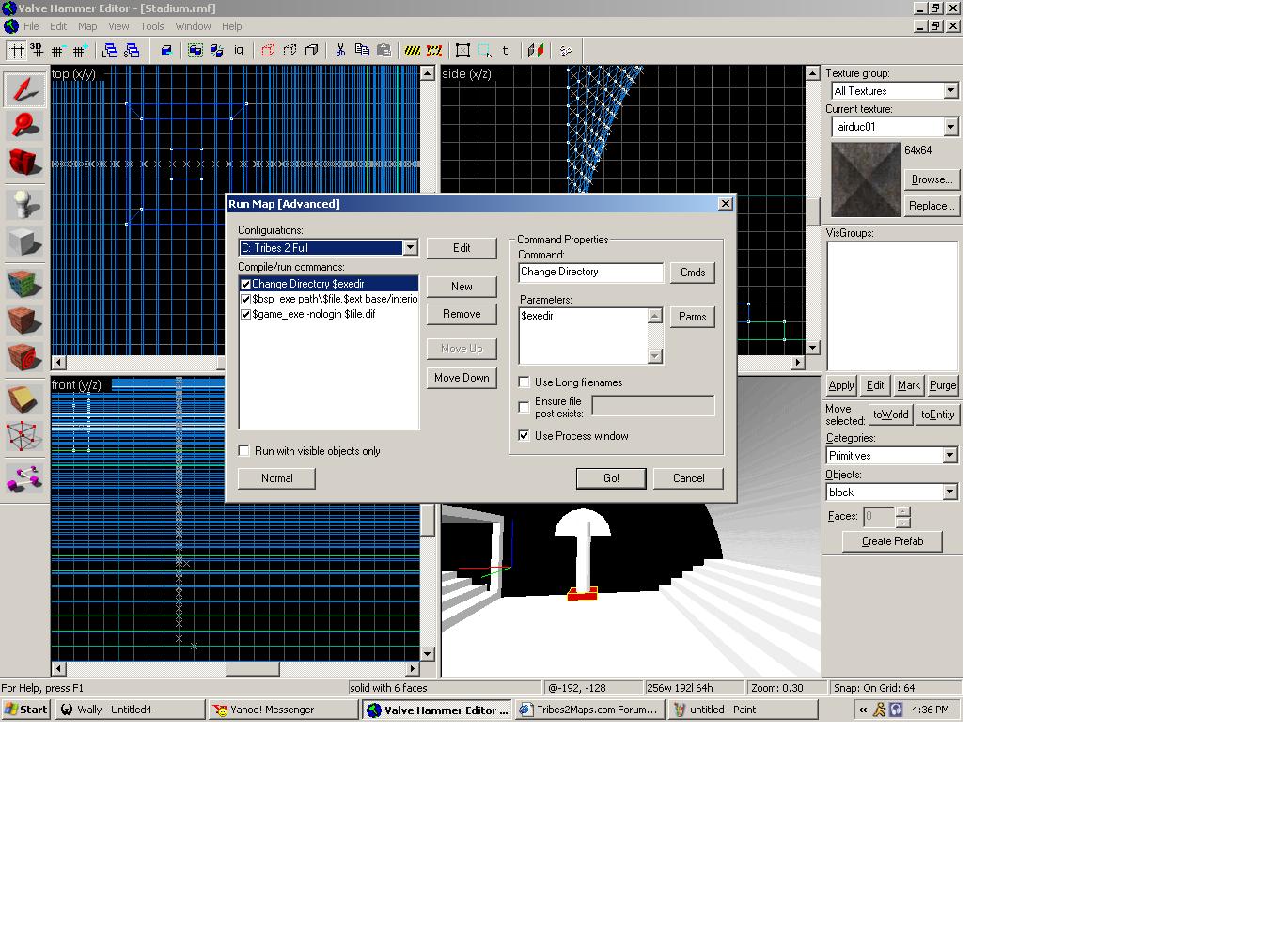Click the Load Window State icon
This screenshot has height=952, width=1269.
click(110, 51)
